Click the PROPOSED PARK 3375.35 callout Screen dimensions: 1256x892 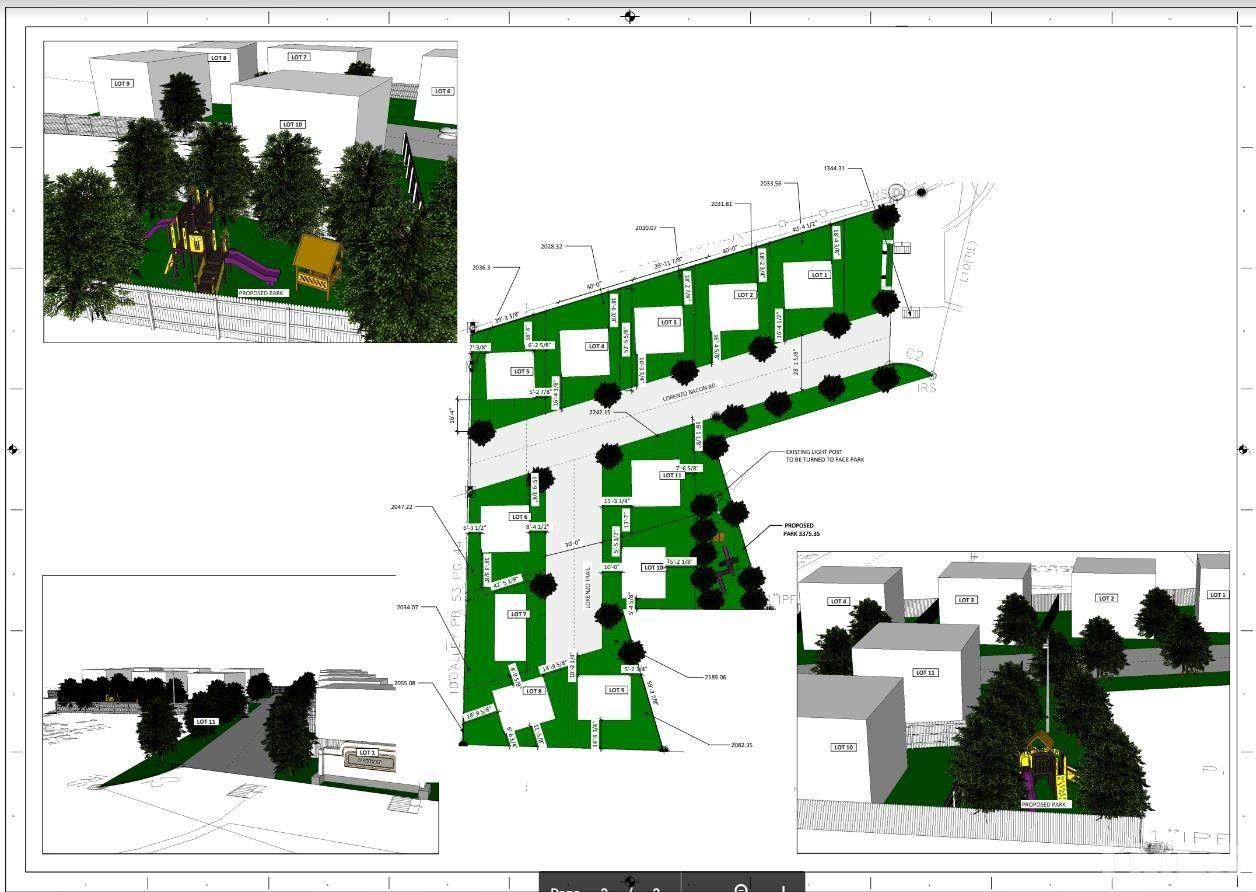click(803, 530)
